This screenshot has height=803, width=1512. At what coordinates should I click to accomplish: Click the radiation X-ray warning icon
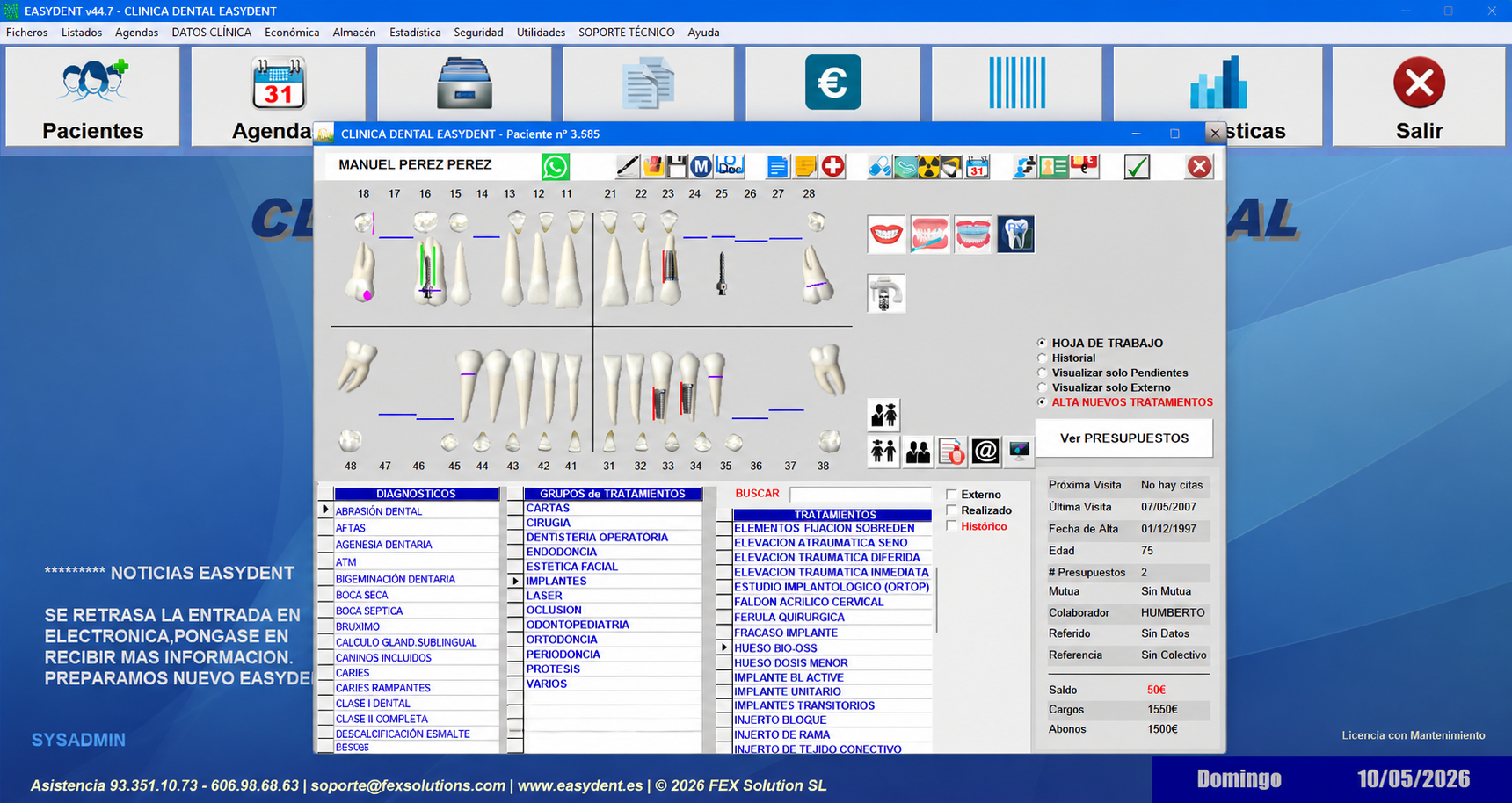[x=928, y=166]
